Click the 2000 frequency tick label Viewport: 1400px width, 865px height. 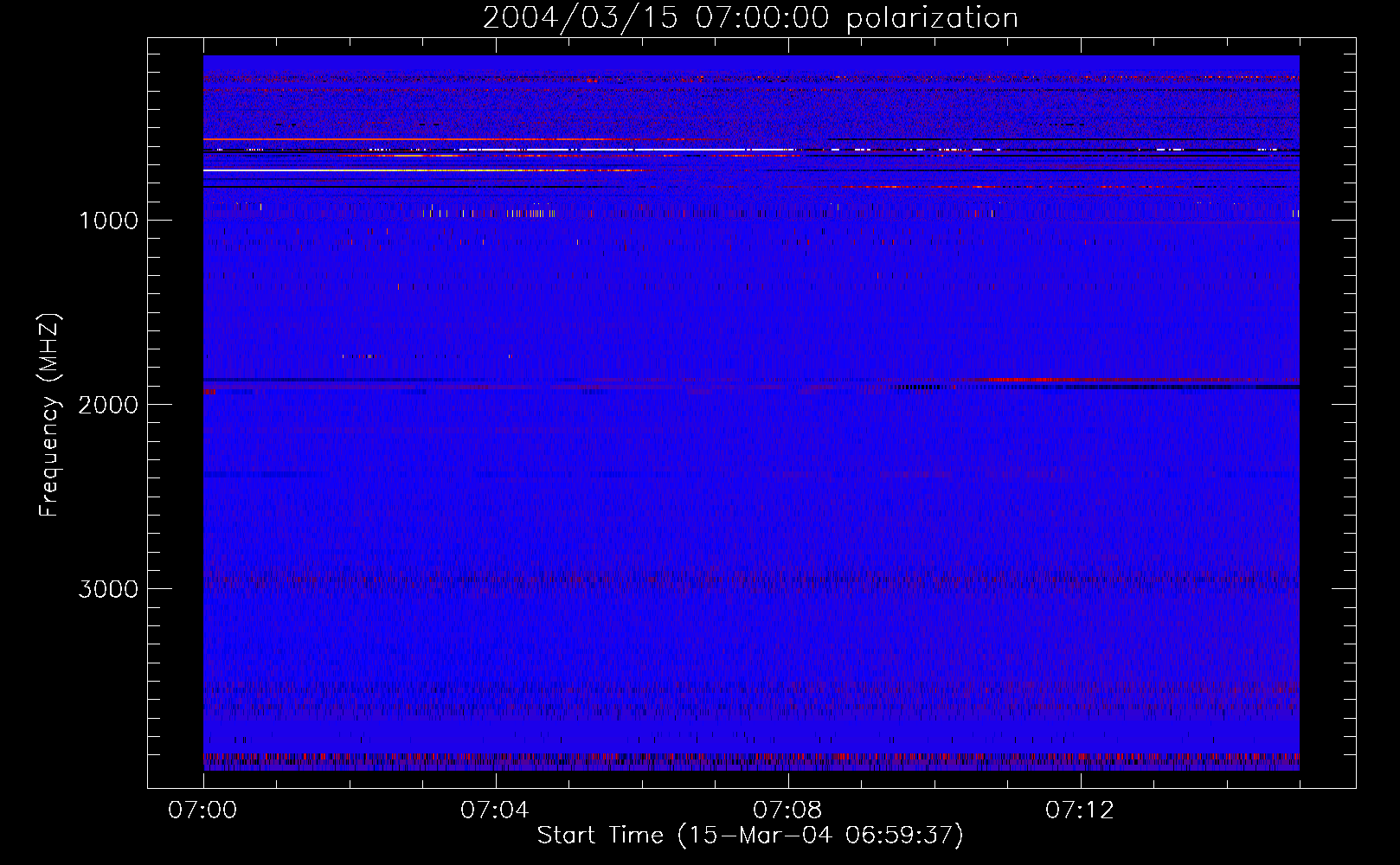(108, 405)
